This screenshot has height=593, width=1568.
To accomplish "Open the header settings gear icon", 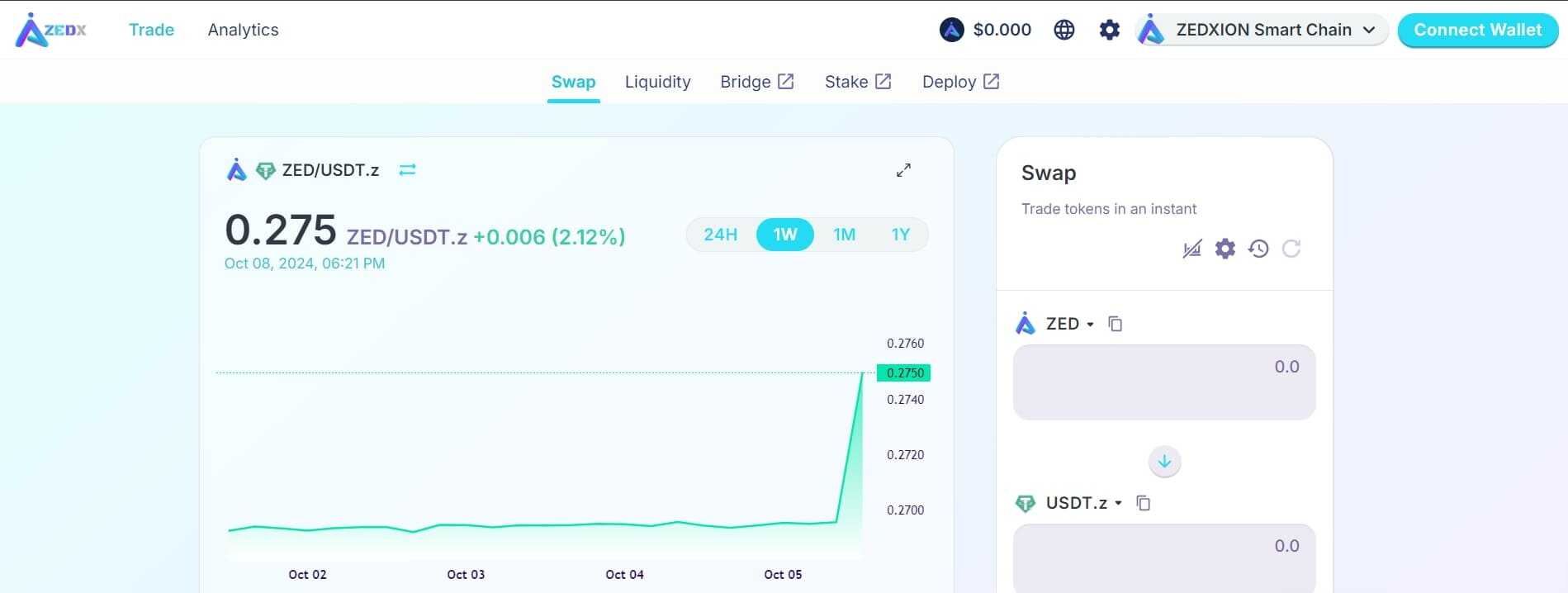I will pyautogui.click(x=1108, y=29).
